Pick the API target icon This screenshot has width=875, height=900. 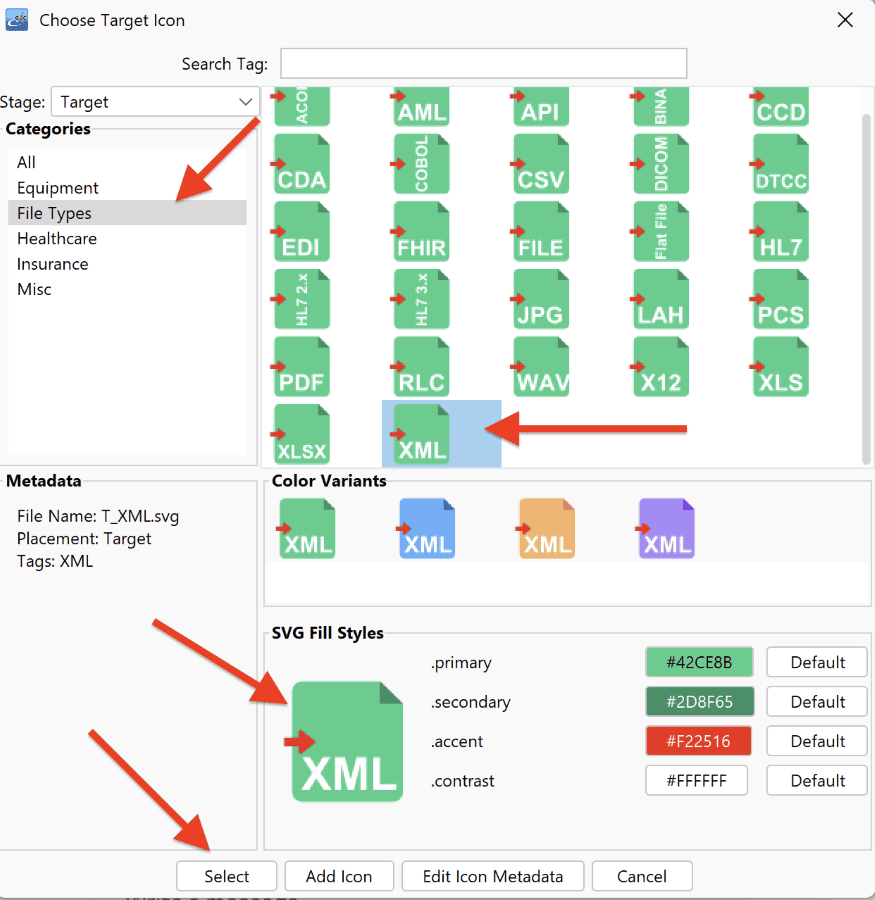click(540, 107)
